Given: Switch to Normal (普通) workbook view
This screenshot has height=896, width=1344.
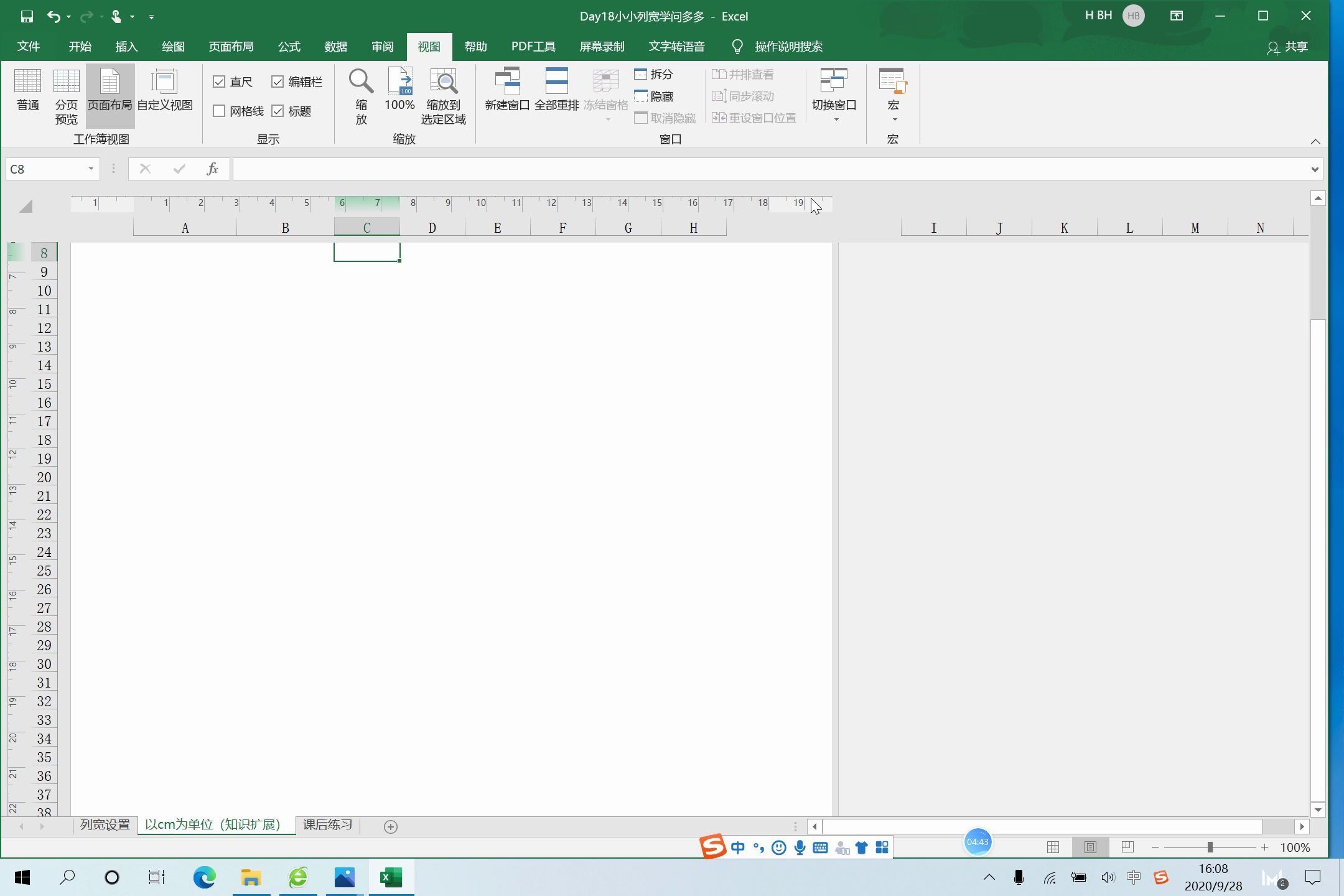Looking at the screenshot, I should pos(27,90).
